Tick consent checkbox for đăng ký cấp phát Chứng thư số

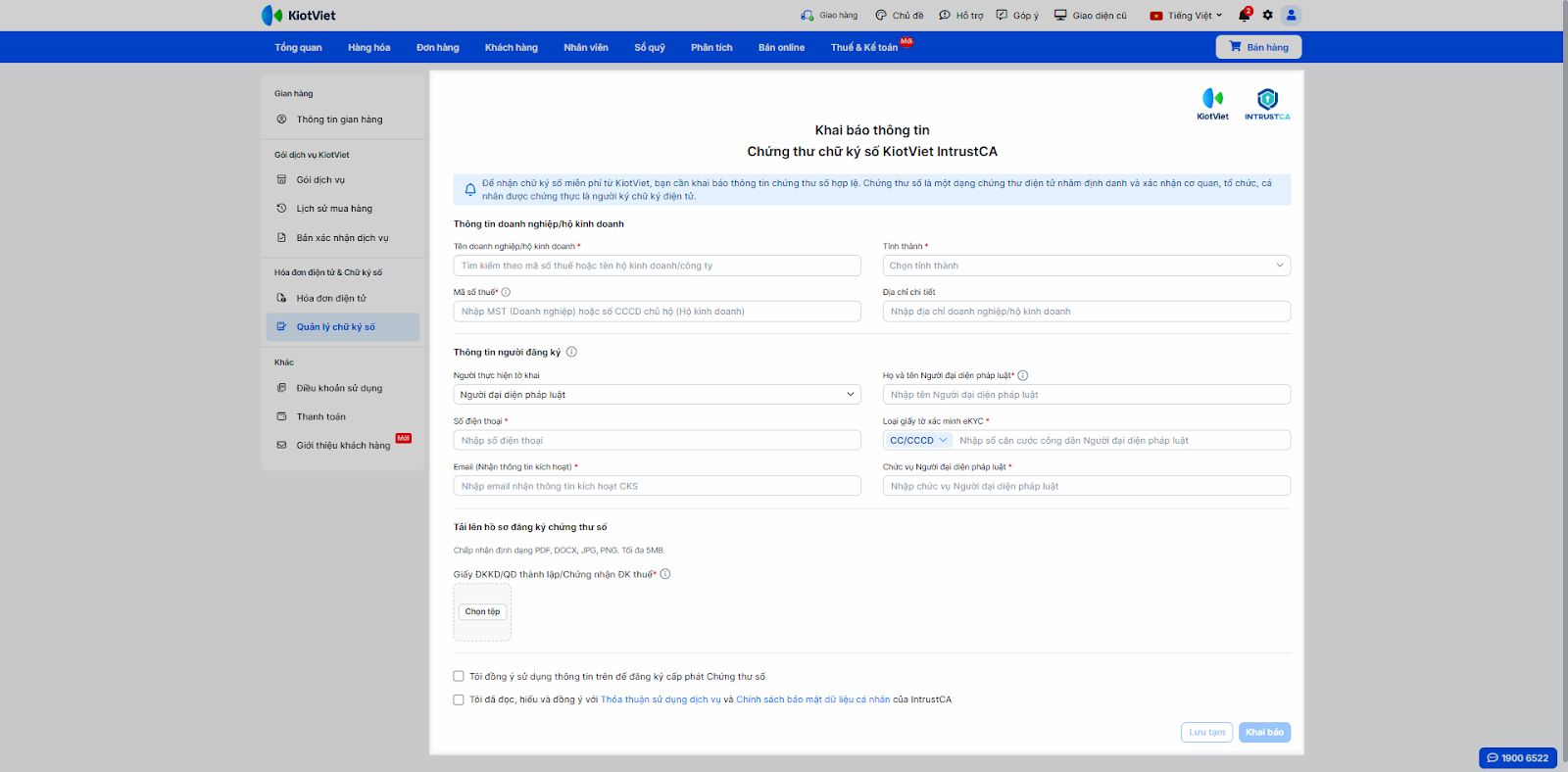[459, 676]
